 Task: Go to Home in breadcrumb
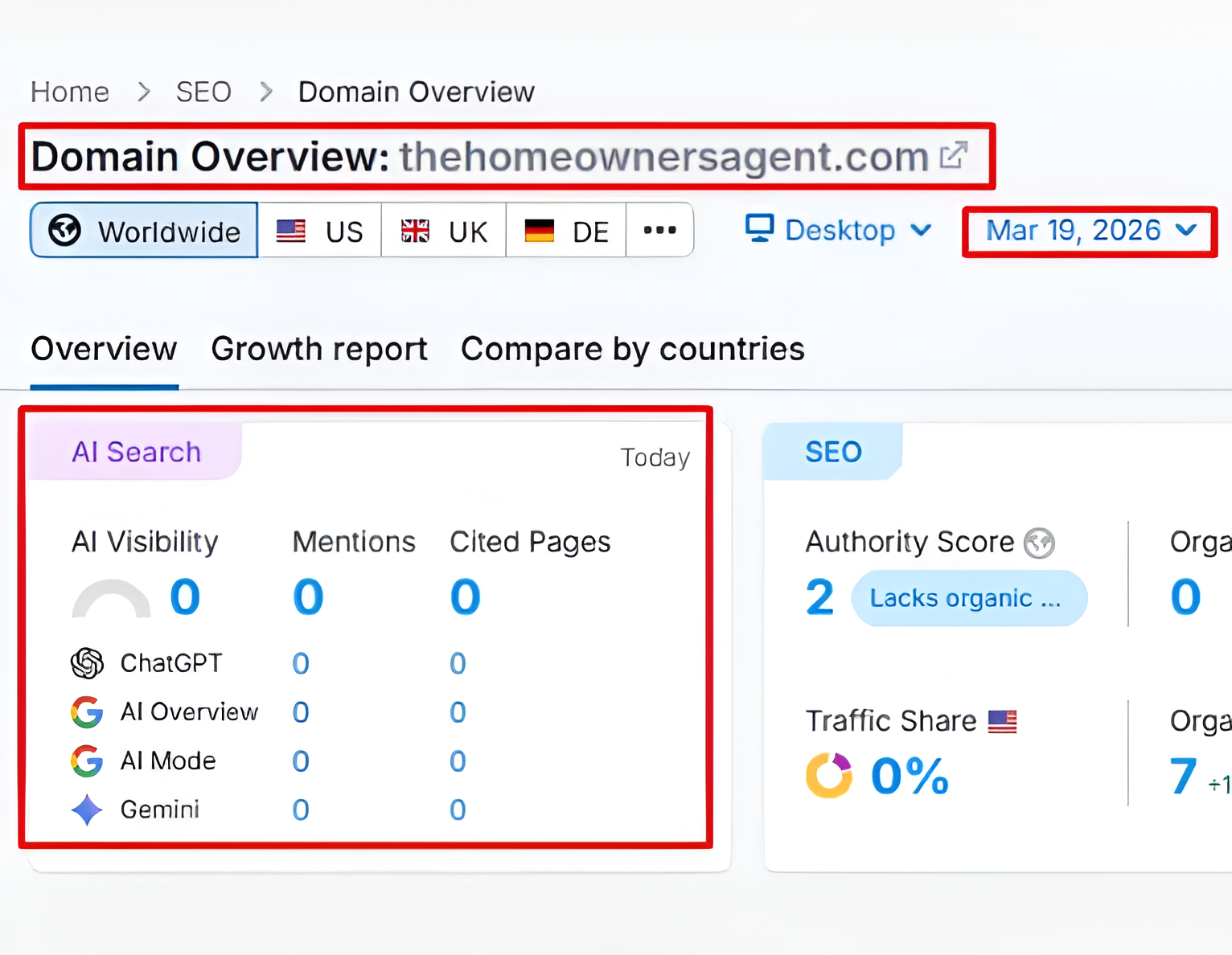[x=70, y=92]
